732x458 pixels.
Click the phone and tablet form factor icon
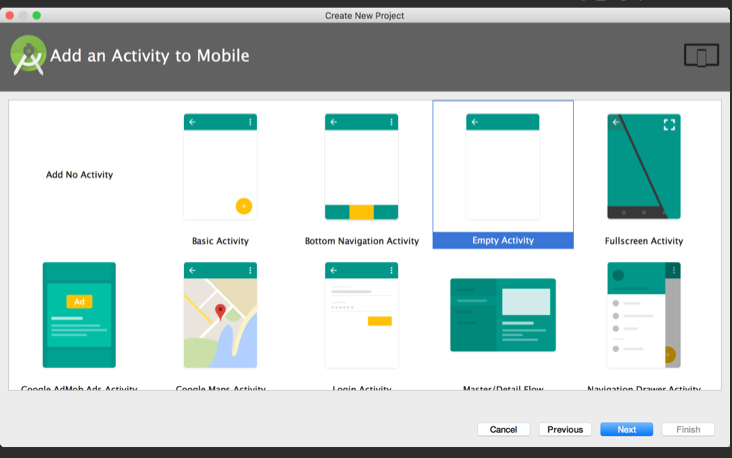click(x=701, y=56)
